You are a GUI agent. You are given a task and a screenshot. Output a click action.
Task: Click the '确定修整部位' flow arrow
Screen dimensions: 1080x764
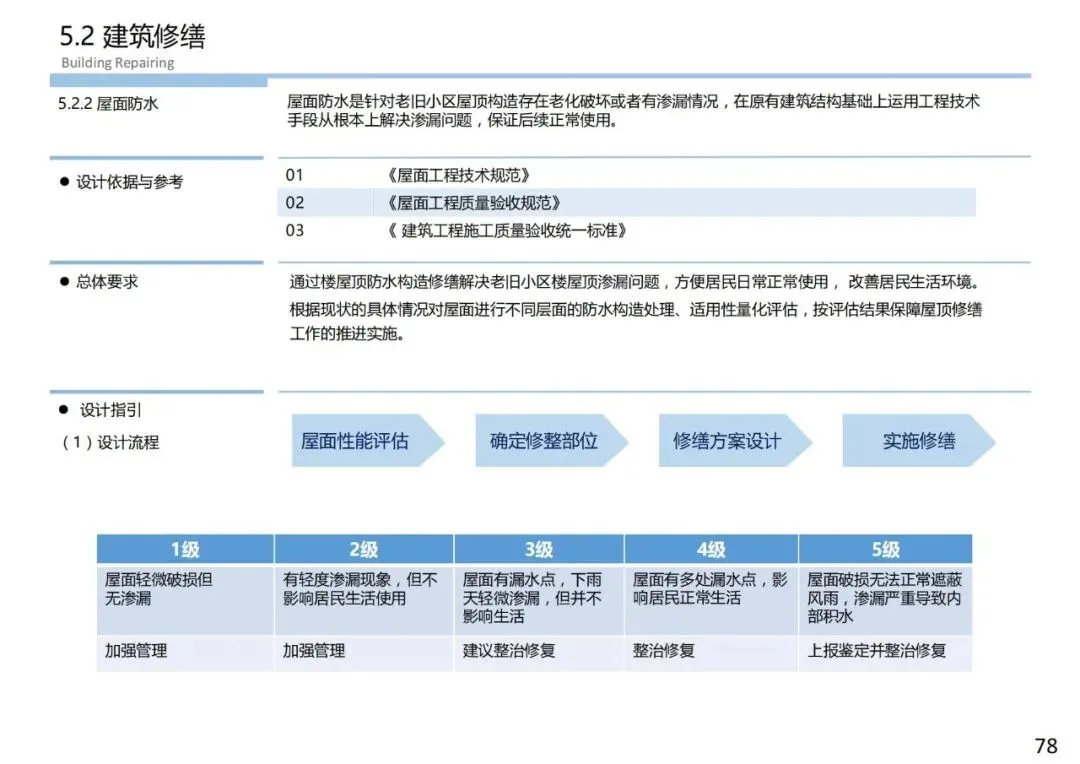552,441
